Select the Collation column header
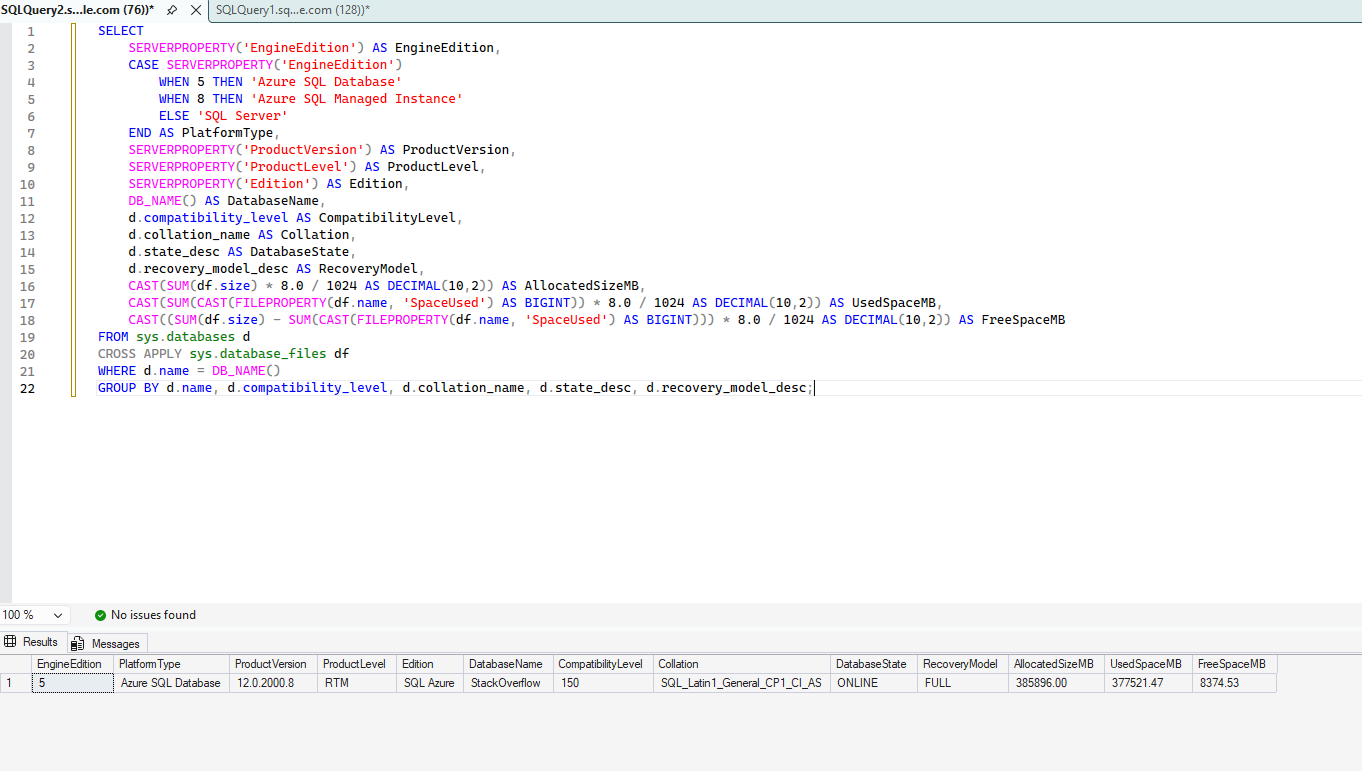 [x=678, y=663]
